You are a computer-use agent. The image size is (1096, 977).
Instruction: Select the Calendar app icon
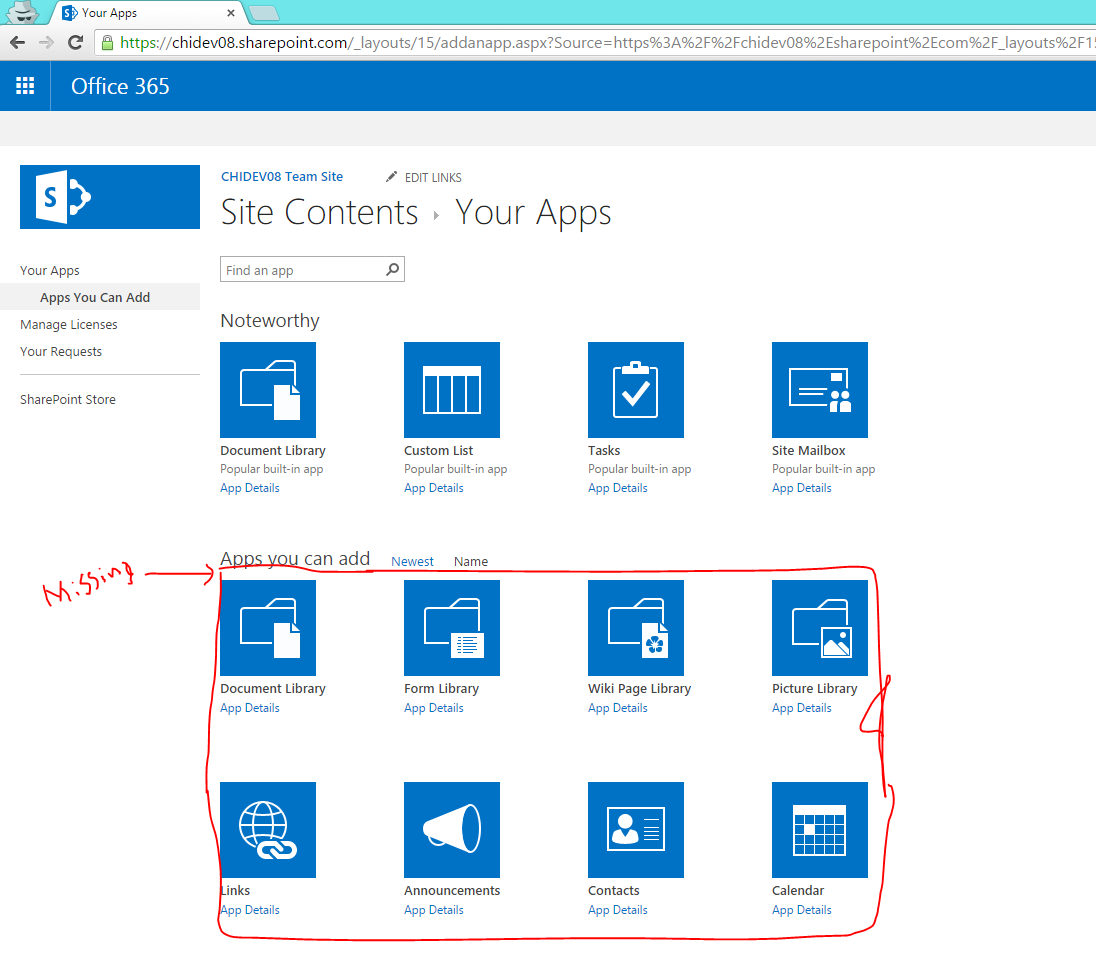pyautogui.click(x=819, y=830)
